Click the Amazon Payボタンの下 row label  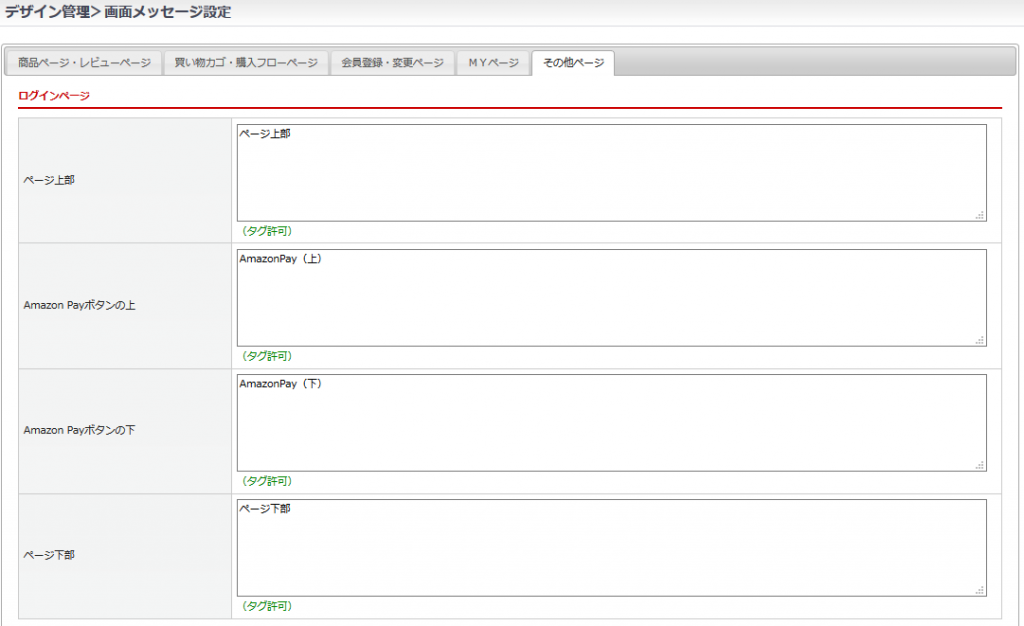(80, 430)
